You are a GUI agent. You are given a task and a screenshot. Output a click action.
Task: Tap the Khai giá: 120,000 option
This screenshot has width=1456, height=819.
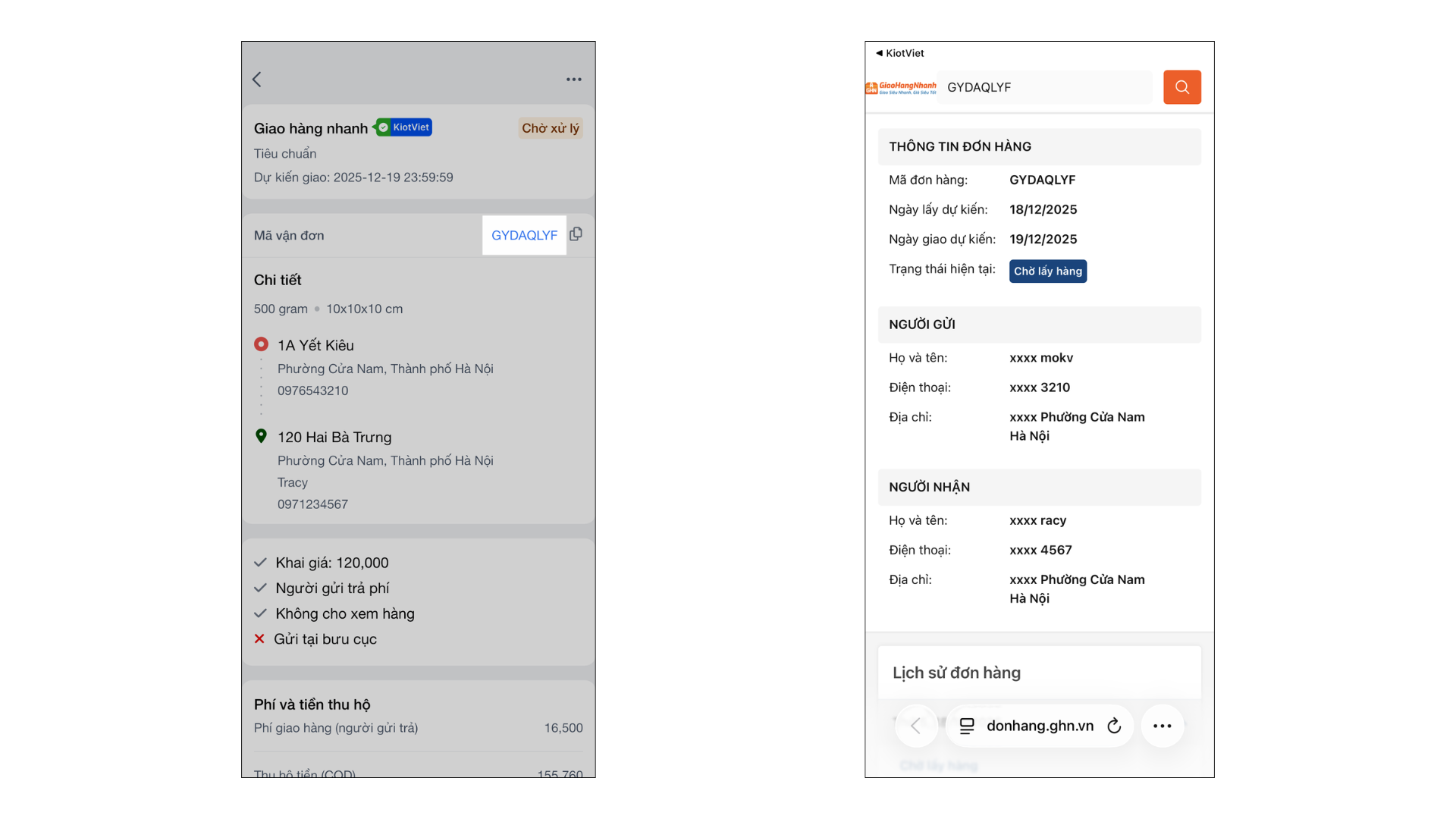(331, 563)
